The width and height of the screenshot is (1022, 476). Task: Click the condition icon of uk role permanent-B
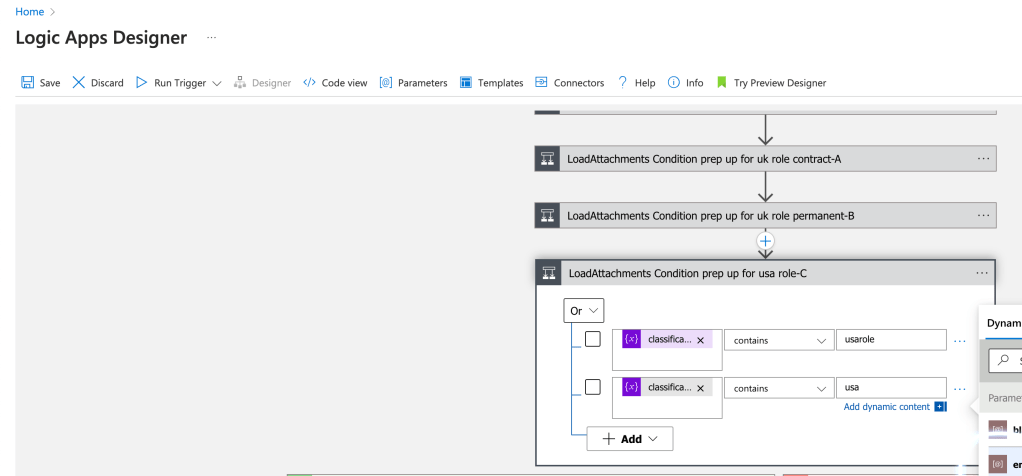(548, 215)
